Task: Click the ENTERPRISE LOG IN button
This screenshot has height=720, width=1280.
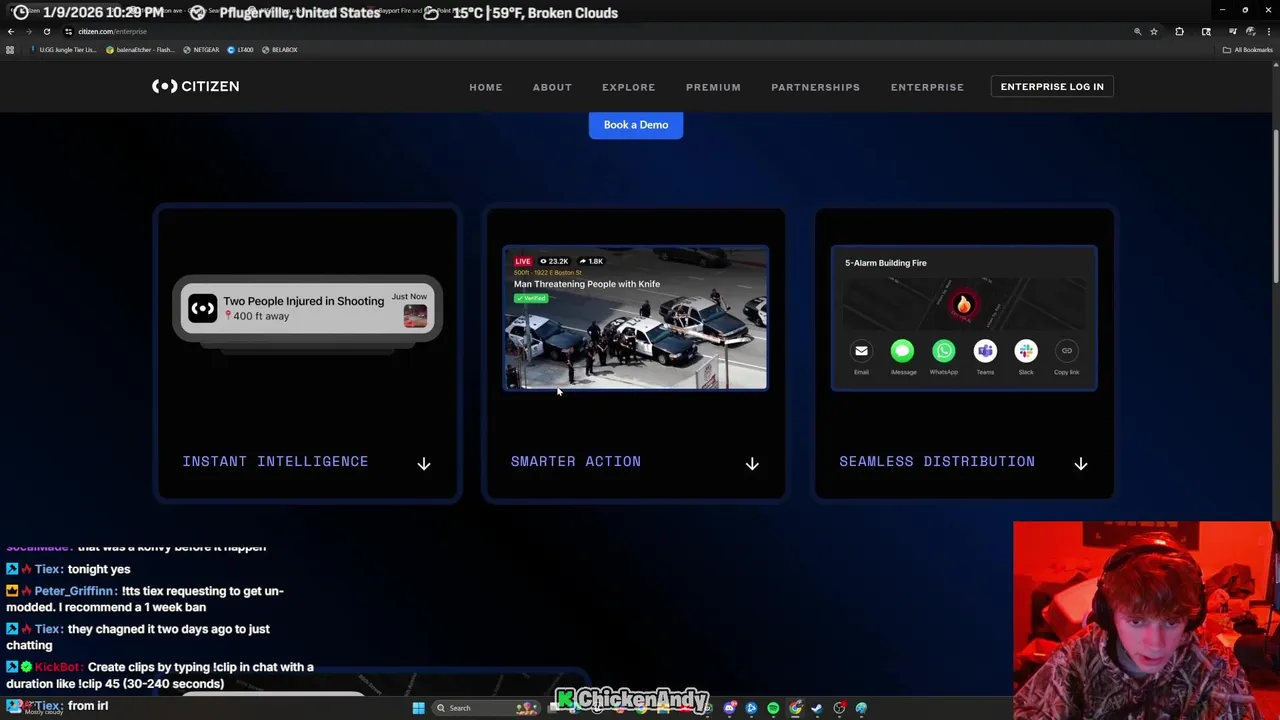Action: (x=1052, y=87)
